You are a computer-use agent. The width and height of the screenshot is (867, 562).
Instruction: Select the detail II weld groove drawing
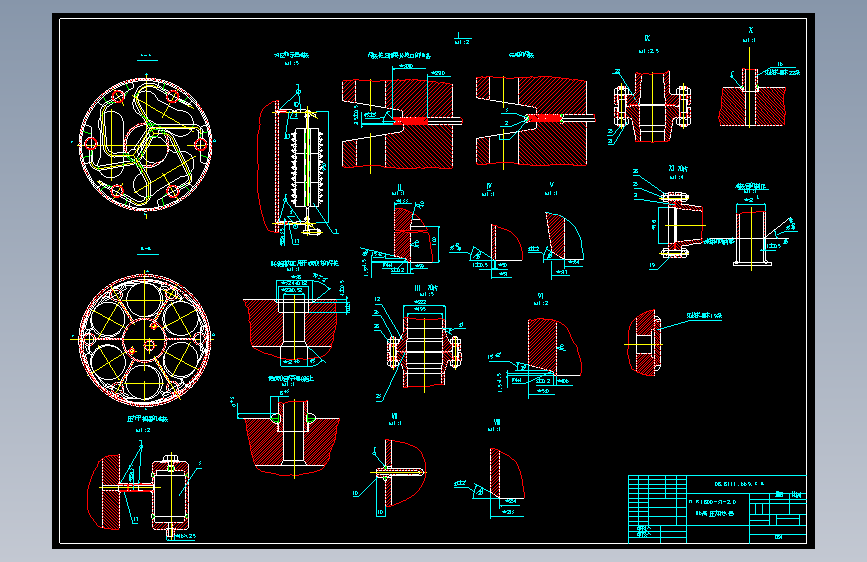coord(401,238)
